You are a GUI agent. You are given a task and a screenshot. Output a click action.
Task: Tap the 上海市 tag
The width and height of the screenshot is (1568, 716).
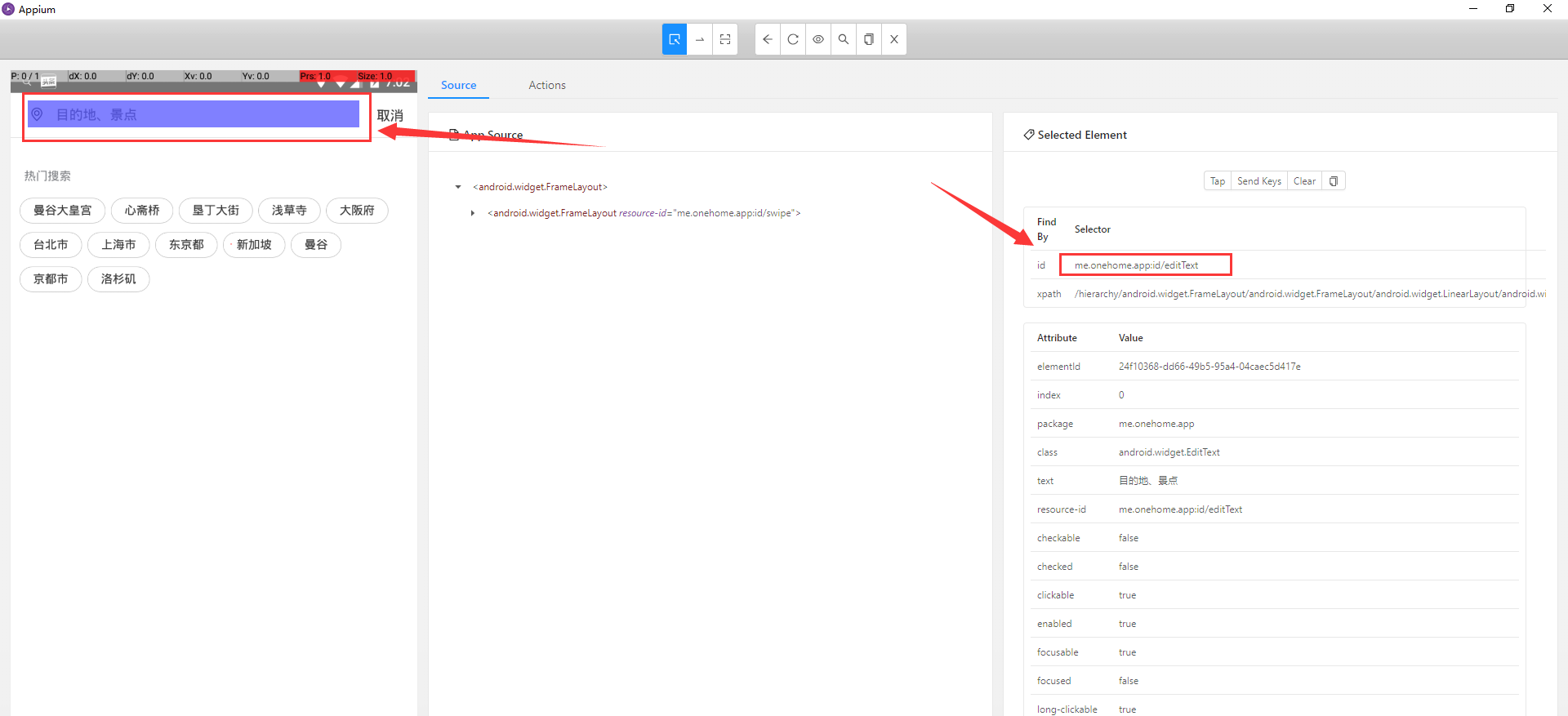118,245
